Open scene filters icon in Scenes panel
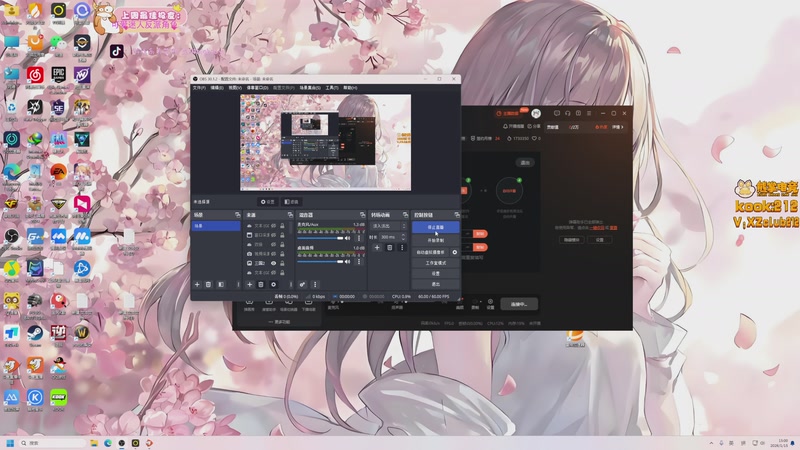The width and height of the screenshot is (800, 450). point(221,284)
